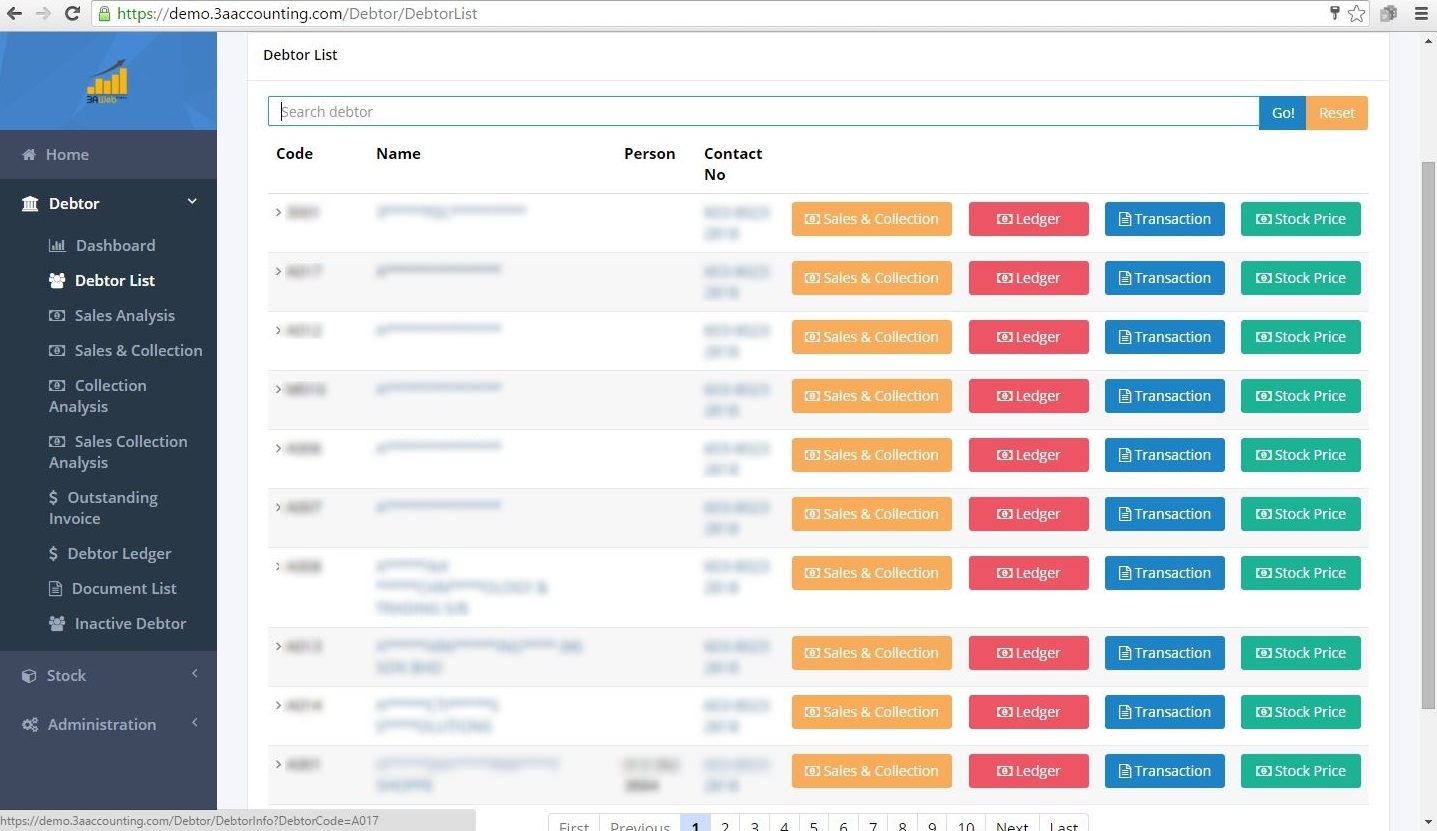Expand the SDN BHD debtor row
The height and width of the screenshot is (831, 1437).
tap(278, 646)
